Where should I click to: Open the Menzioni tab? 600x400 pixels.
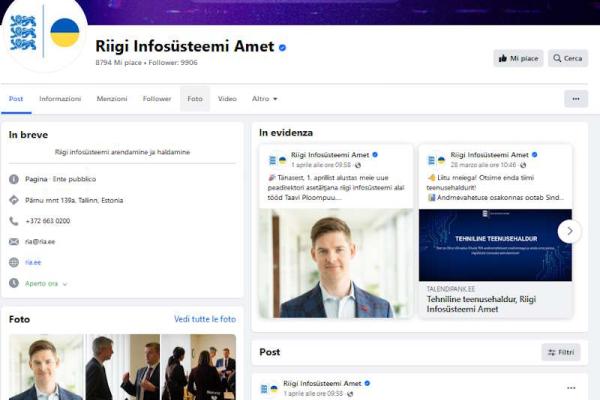[x=112, y=99]
